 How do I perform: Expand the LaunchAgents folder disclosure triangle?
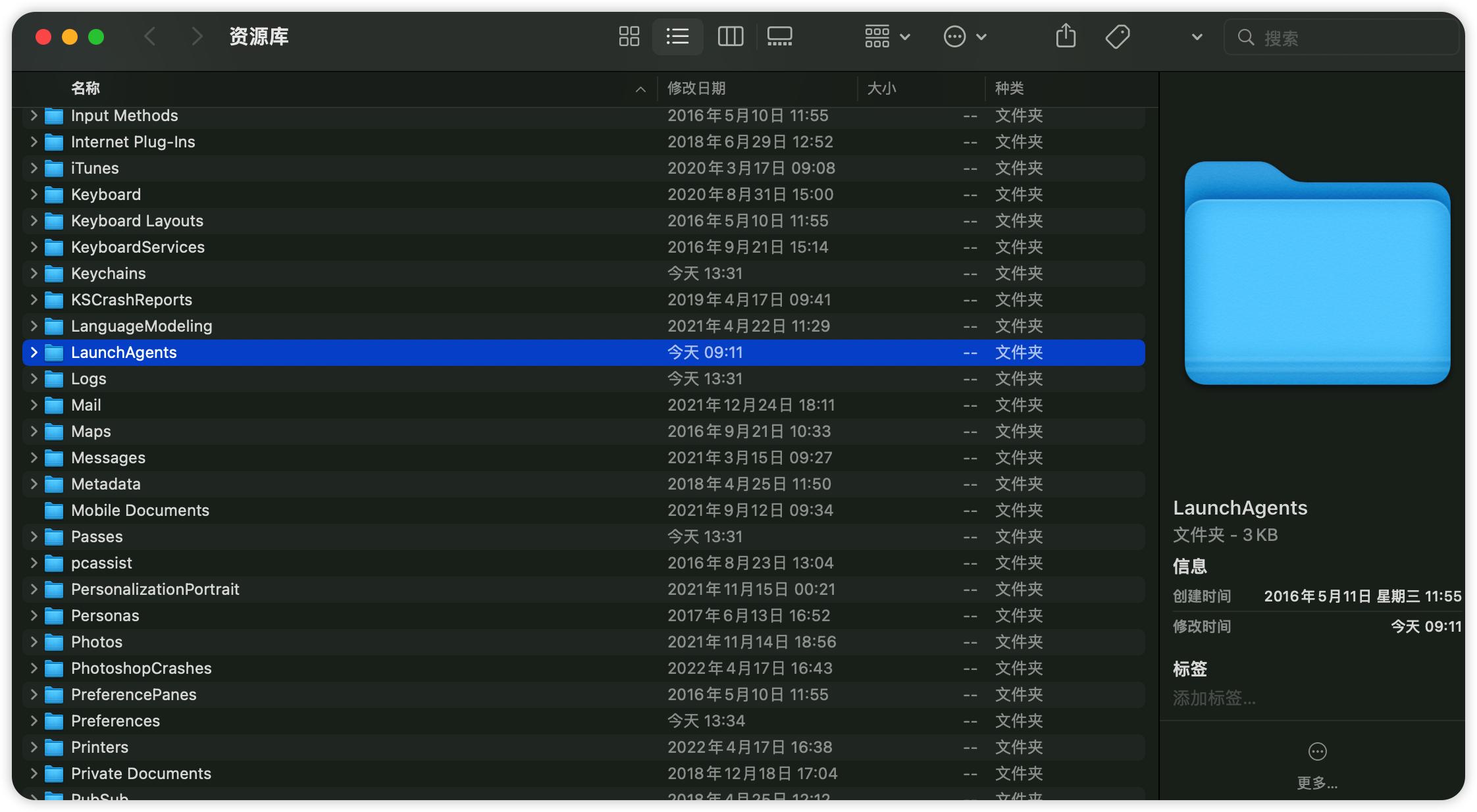pos(34,353)
